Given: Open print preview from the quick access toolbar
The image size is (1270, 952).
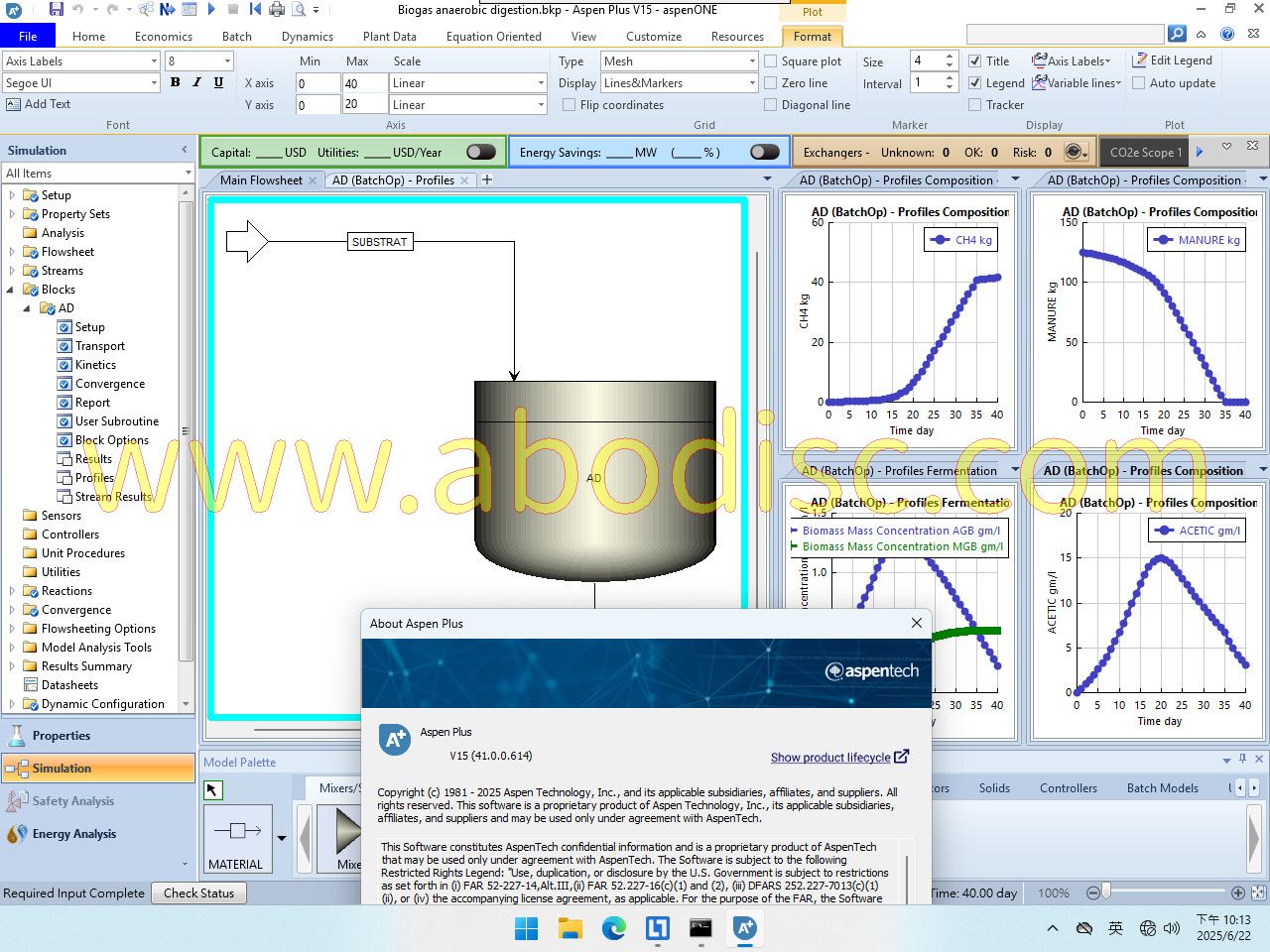Looking at the screenshot, I should [298, 10].
